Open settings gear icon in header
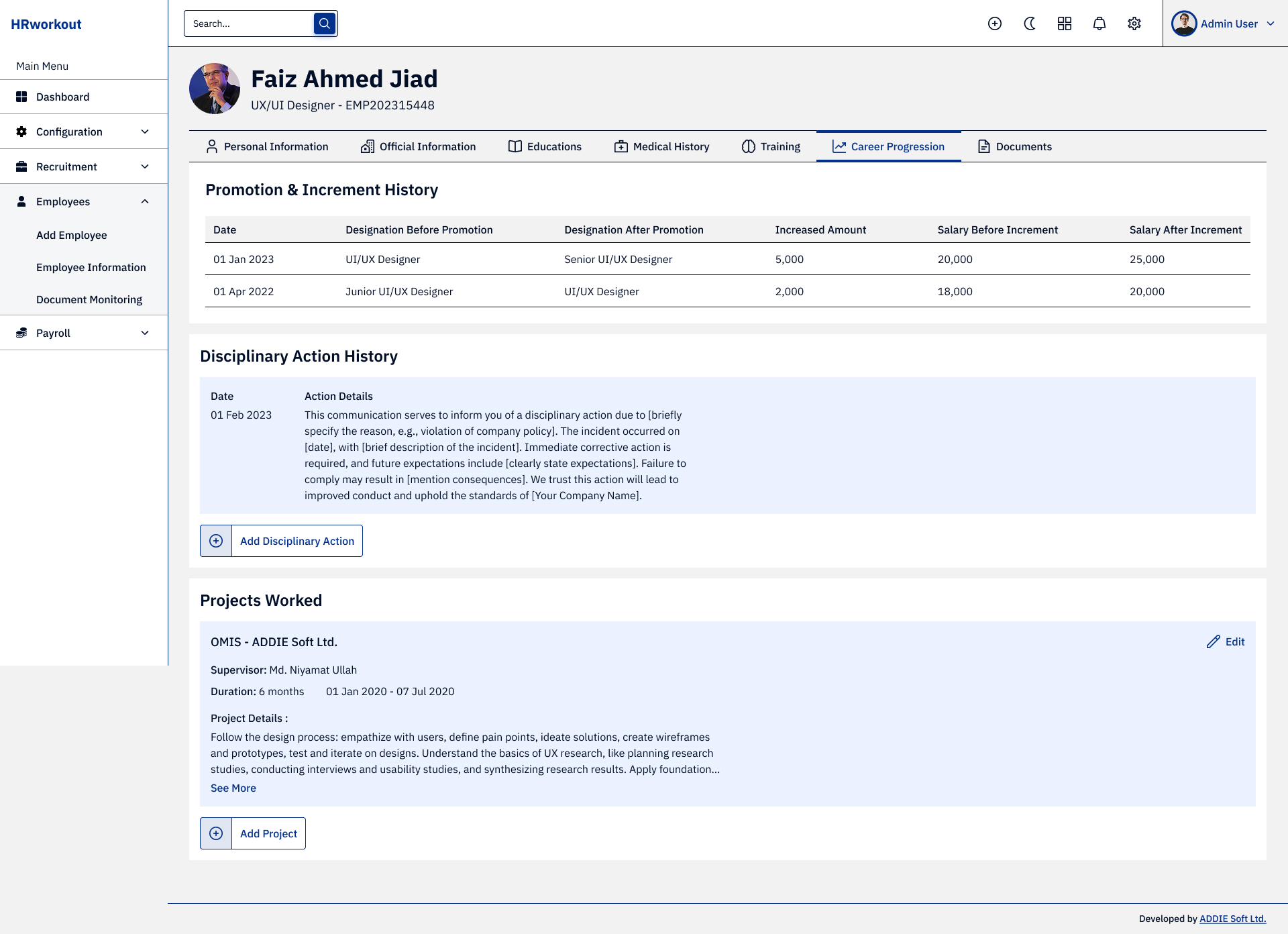1288x934 pixels. [x=1134, y=23]
